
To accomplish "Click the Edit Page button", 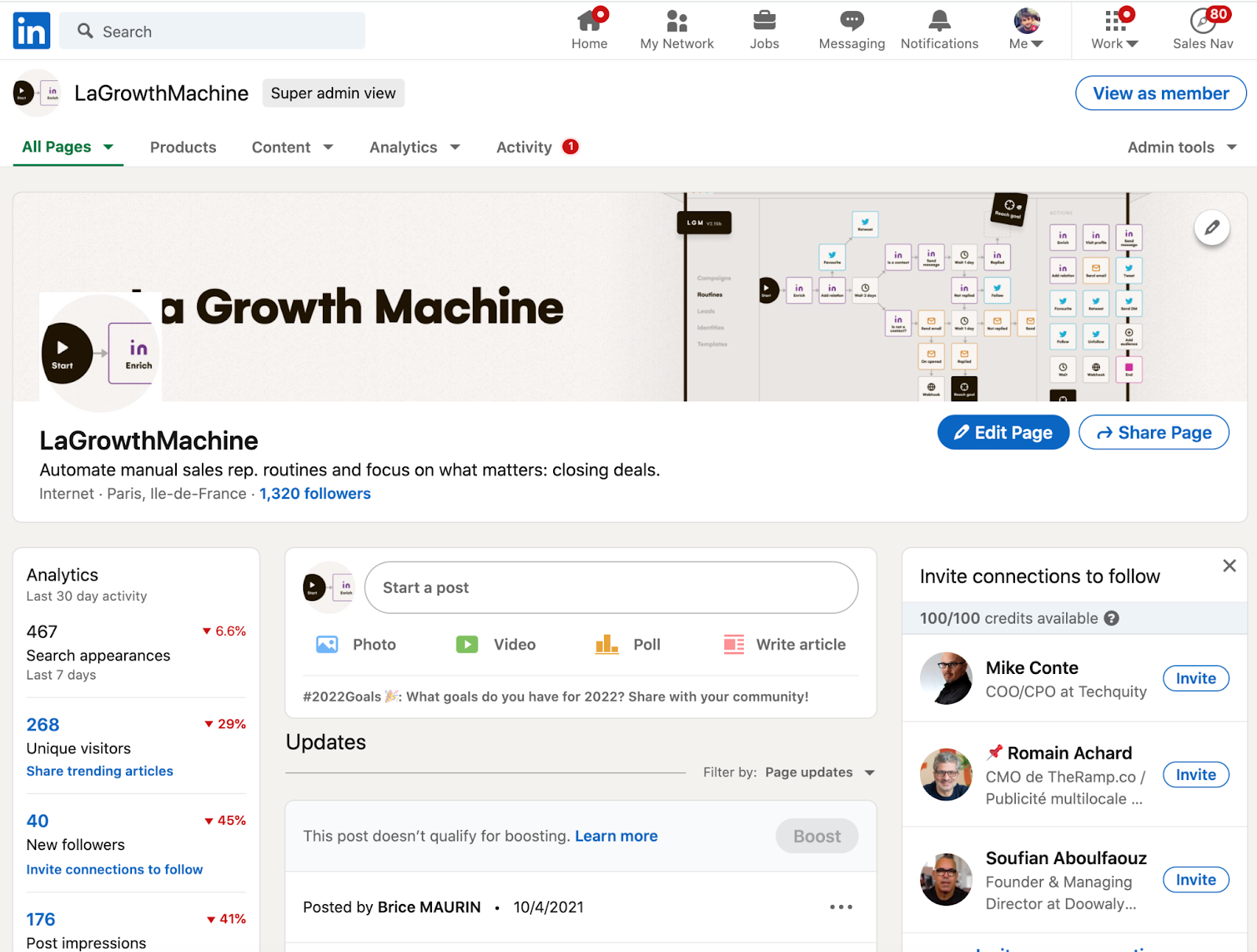I will point(1003,433).
